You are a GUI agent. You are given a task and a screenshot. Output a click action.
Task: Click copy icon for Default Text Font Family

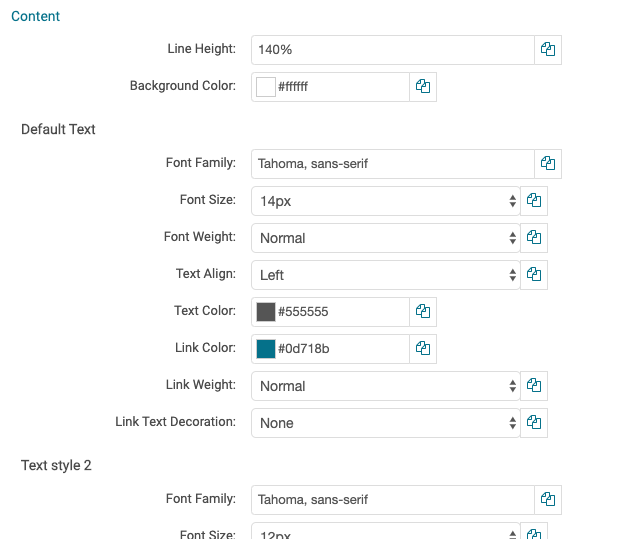click(x=548, y=163)
